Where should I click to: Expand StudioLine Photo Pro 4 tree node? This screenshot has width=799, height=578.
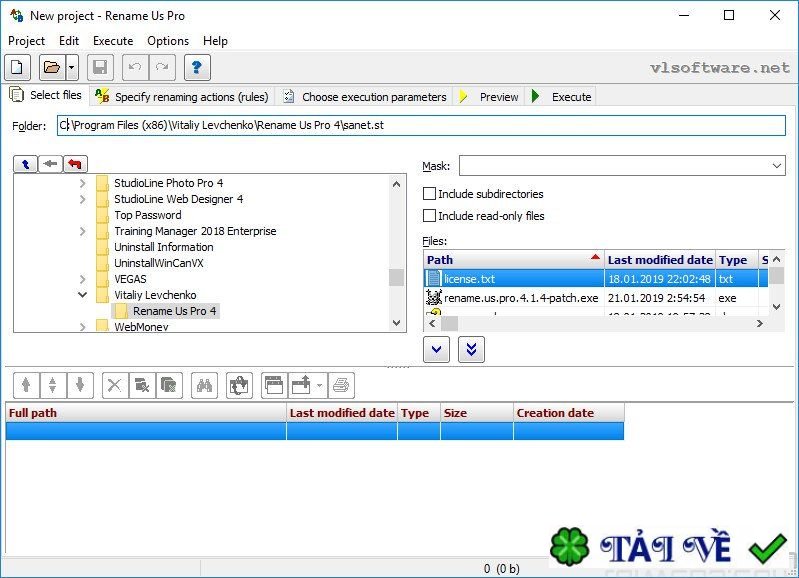coord(83,183)
